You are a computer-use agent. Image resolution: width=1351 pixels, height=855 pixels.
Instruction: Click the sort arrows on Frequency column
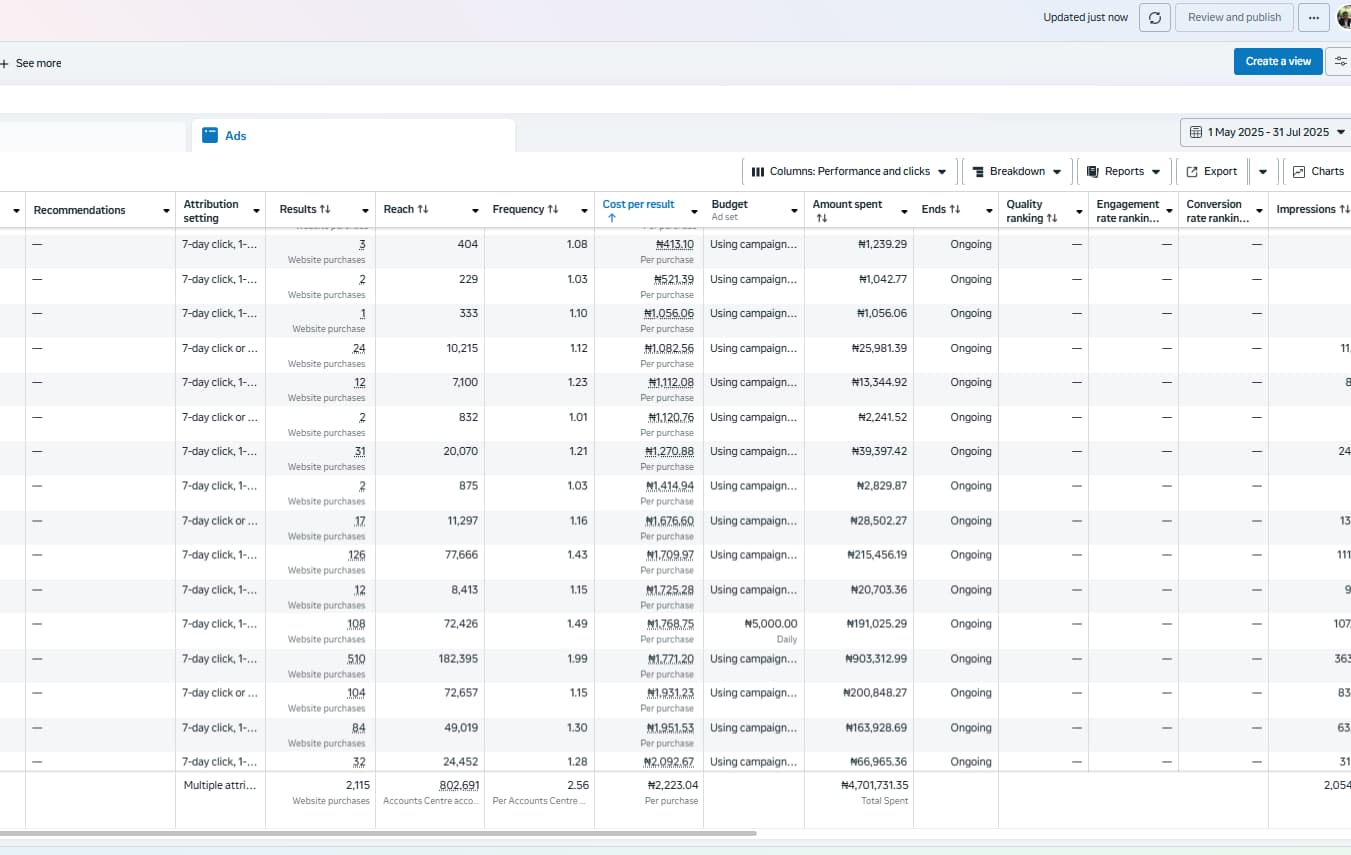(x=554, y=210)
